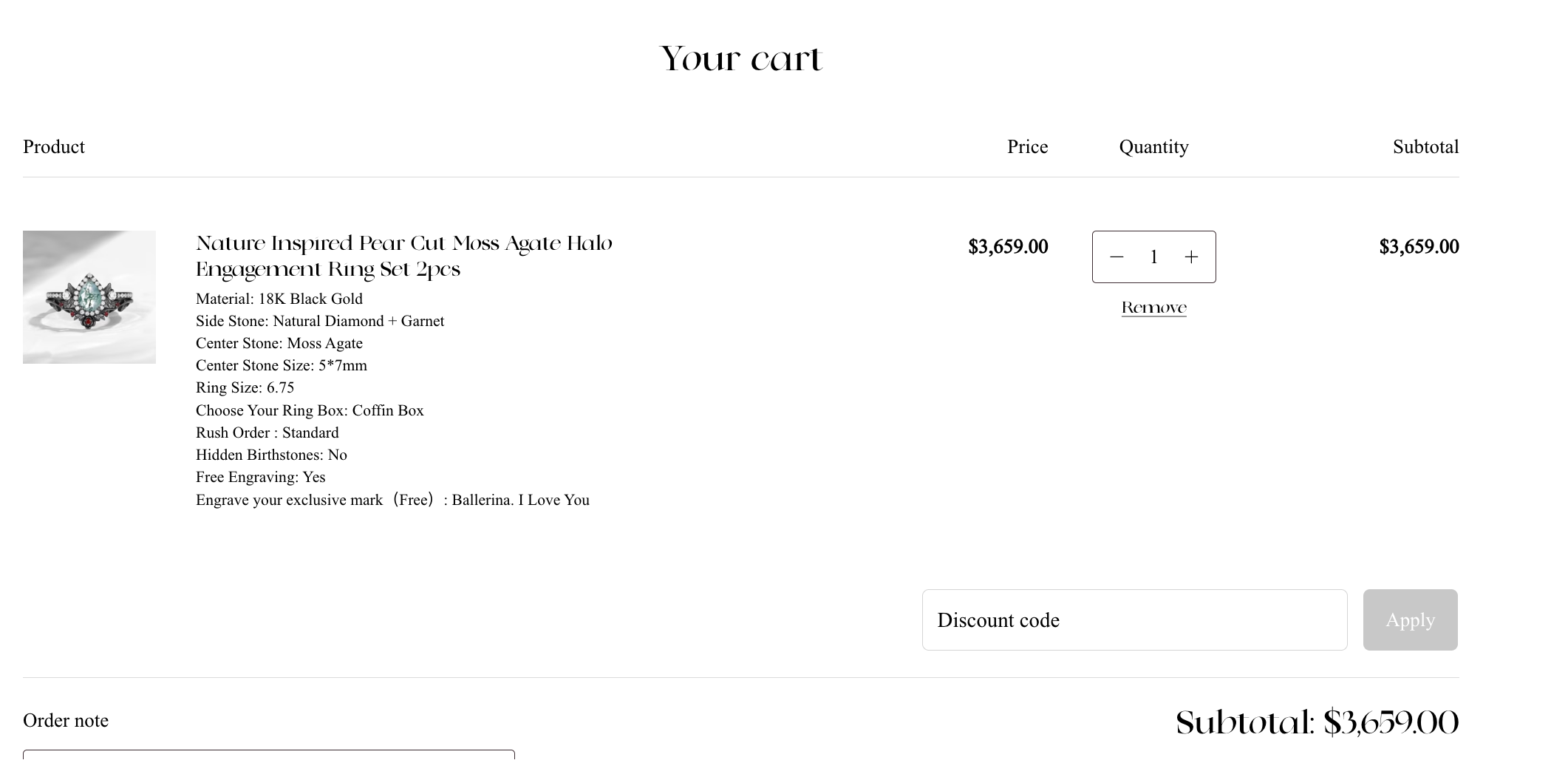Click the large cart Subtotal total text
This screenshot has height=760, width=1568.
tap(1317, 722)
